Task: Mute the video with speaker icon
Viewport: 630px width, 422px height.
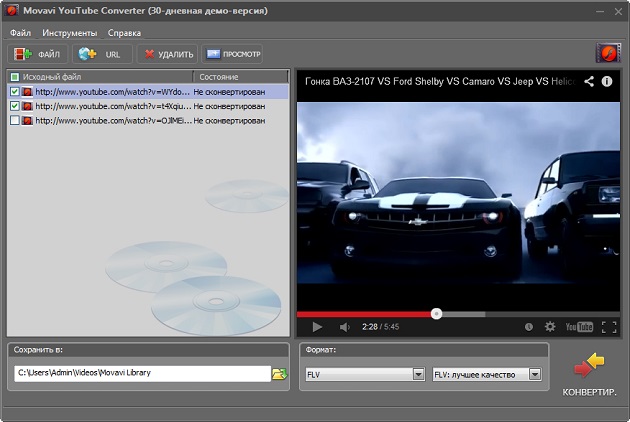Action: tap(344, 327)
